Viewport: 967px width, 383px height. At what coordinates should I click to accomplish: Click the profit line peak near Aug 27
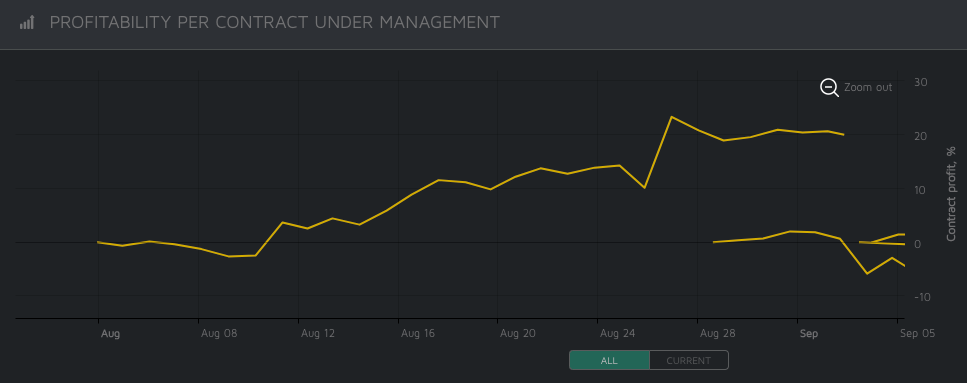point(672,117)
